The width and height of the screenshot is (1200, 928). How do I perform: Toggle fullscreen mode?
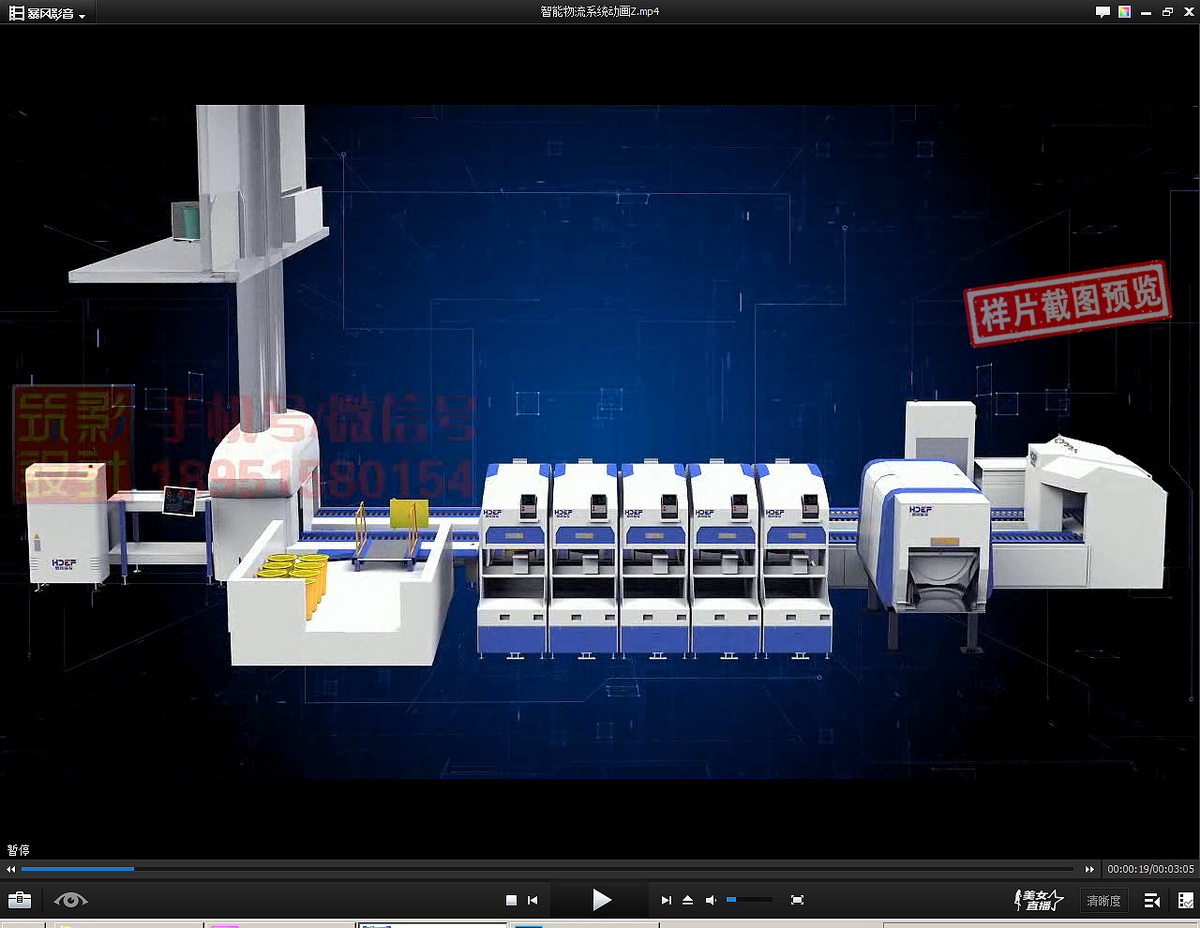pos(797,901)
